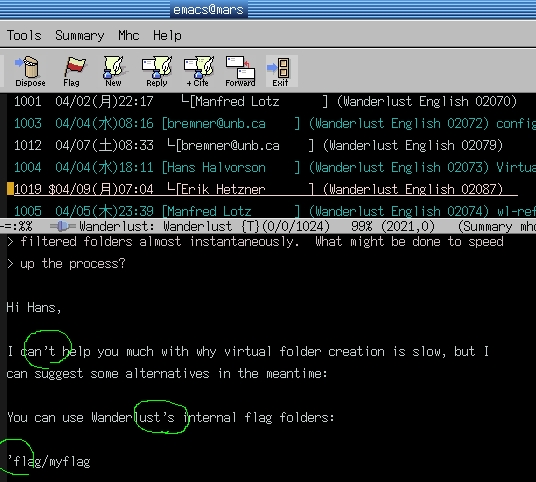Click the 99% position indicator in mode line

pos(361,226)
